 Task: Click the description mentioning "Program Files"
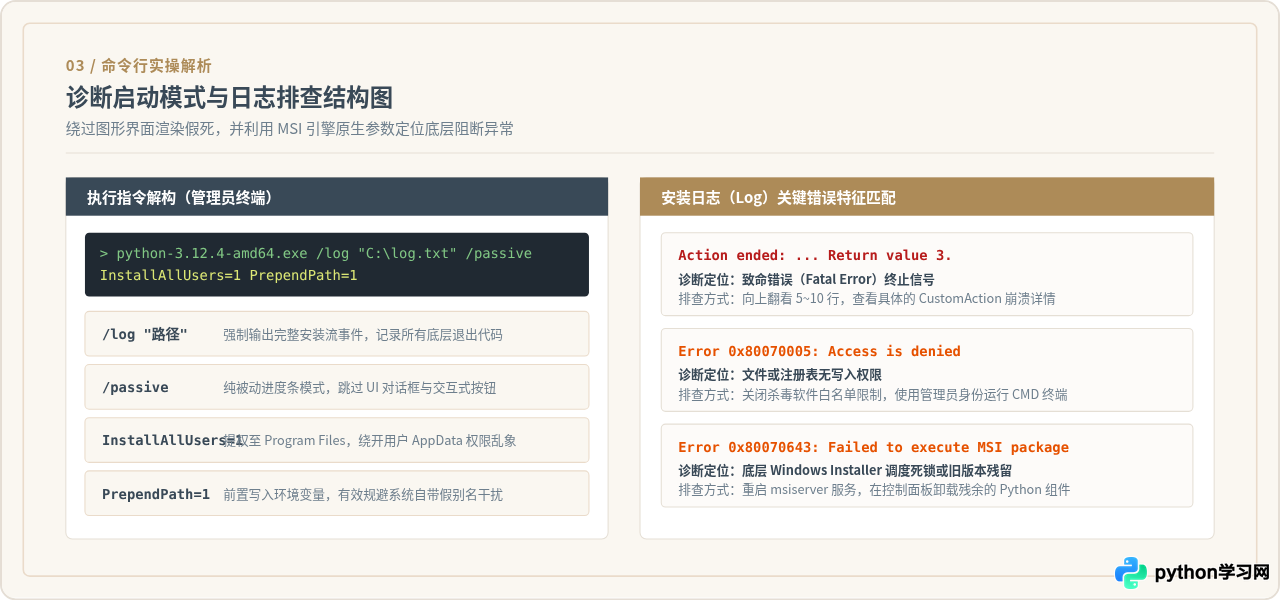click(x=370, y=441)
